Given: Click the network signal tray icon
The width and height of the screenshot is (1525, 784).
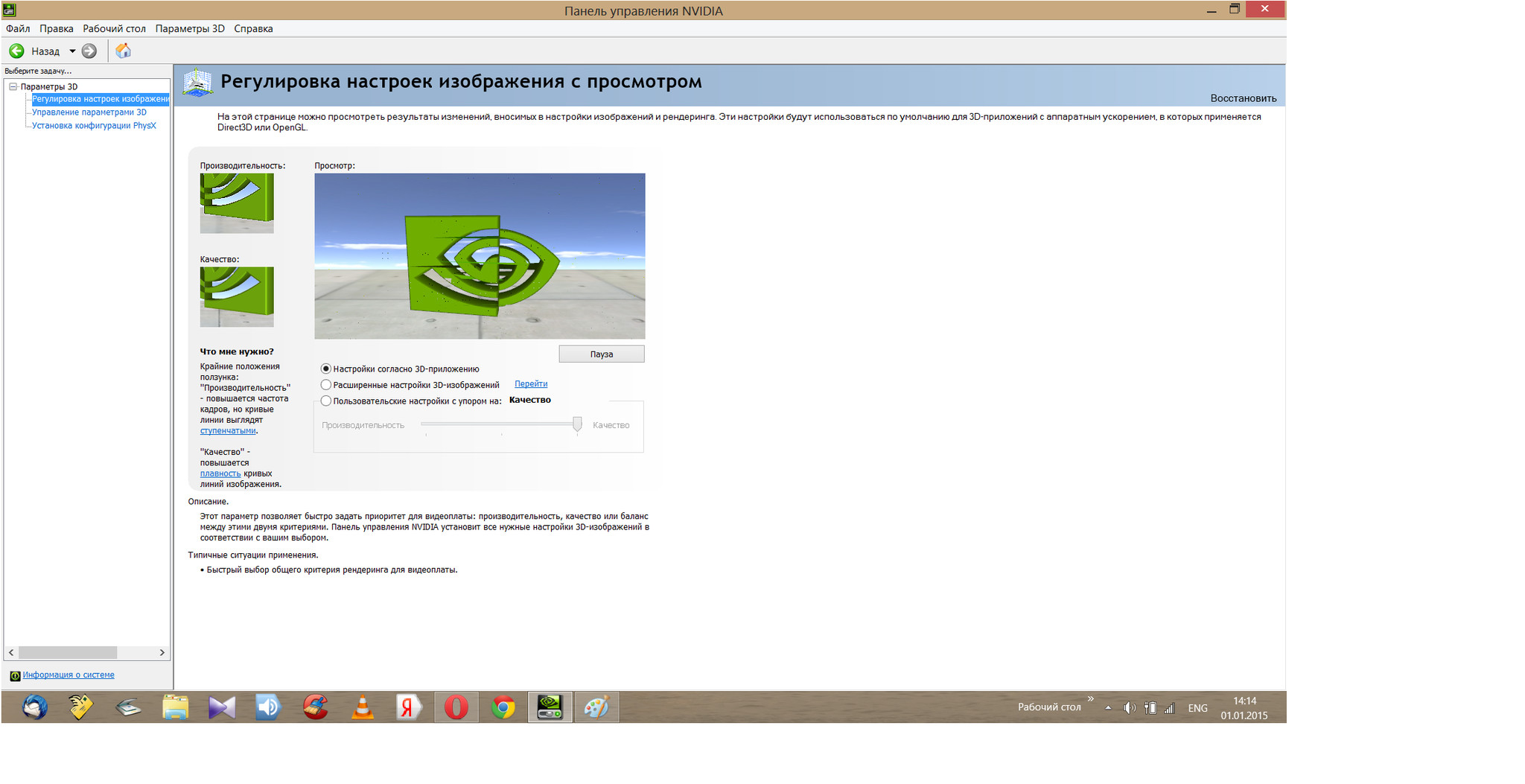Looking at the screenshot, I should click(1169, 708).
